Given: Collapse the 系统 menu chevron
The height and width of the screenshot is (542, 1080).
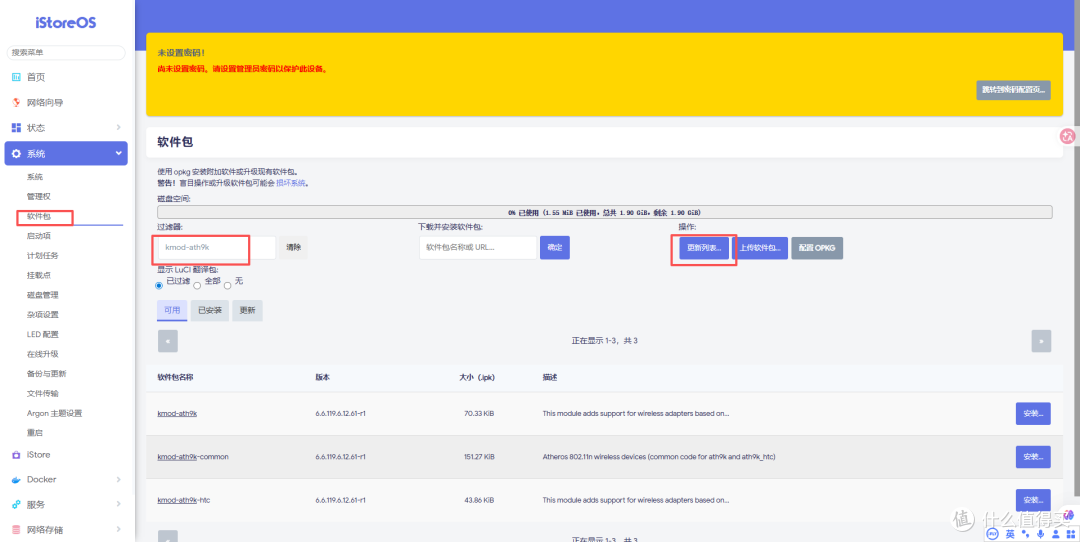Looking at the screenshot, I should click(118, 154).
